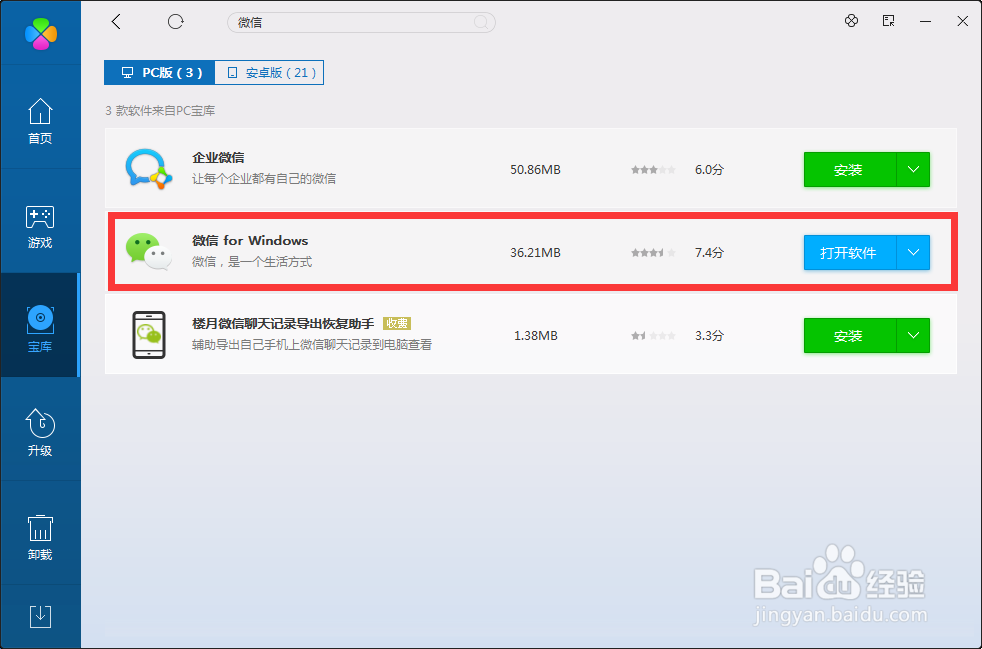Open the 企业微信 title link
This screenshot has height=649, width=982.
point(218,158)
